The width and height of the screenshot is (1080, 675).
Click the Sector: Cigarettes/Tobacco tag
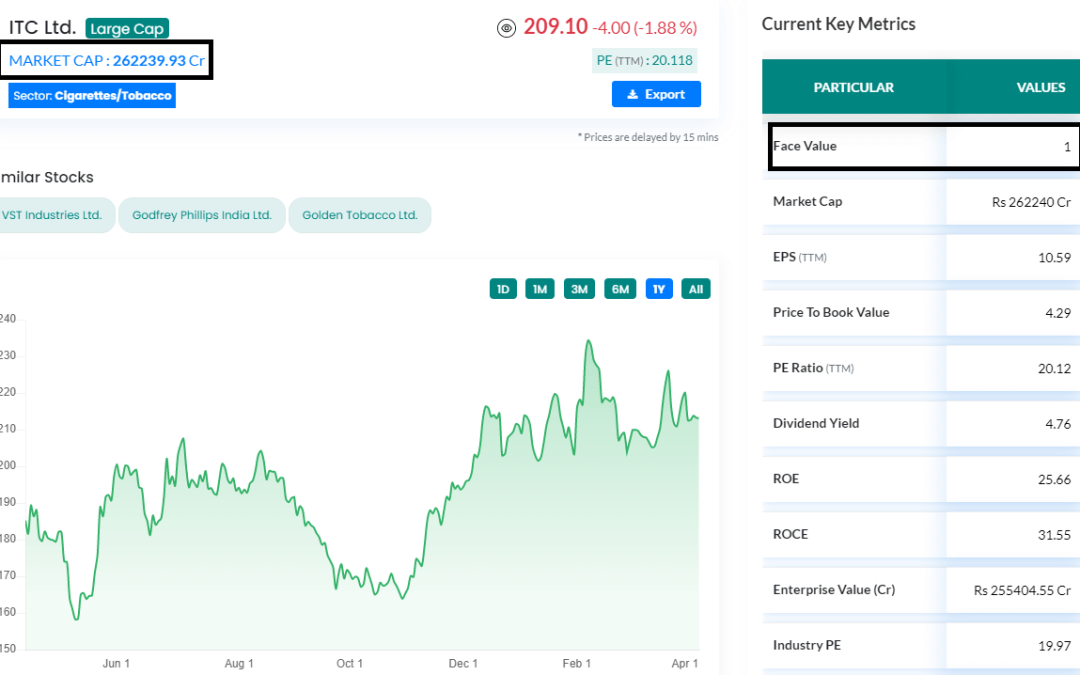click(92, 96)
